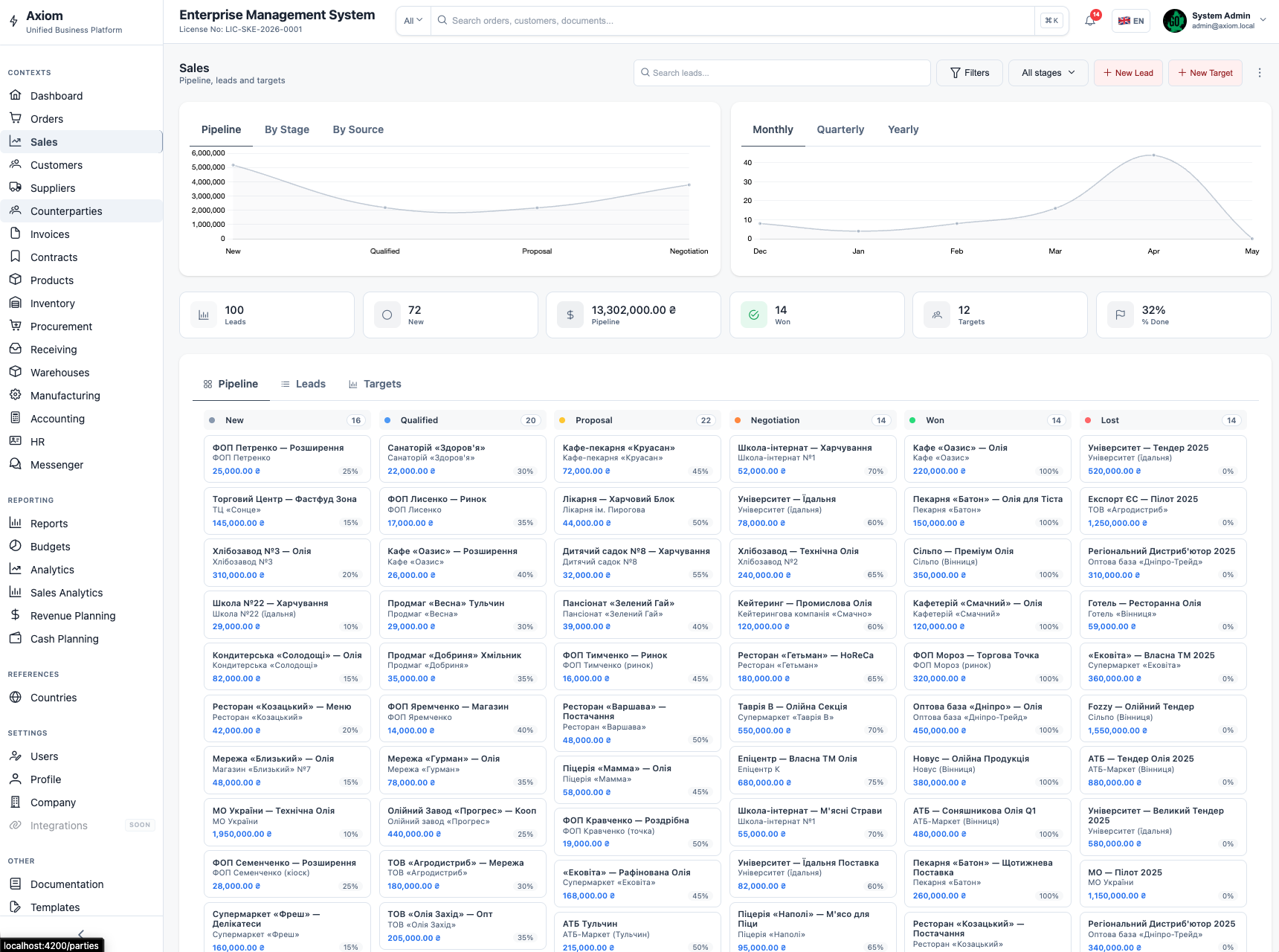
Task: Click the Proposal column count 22
Action: pos(706,420)
